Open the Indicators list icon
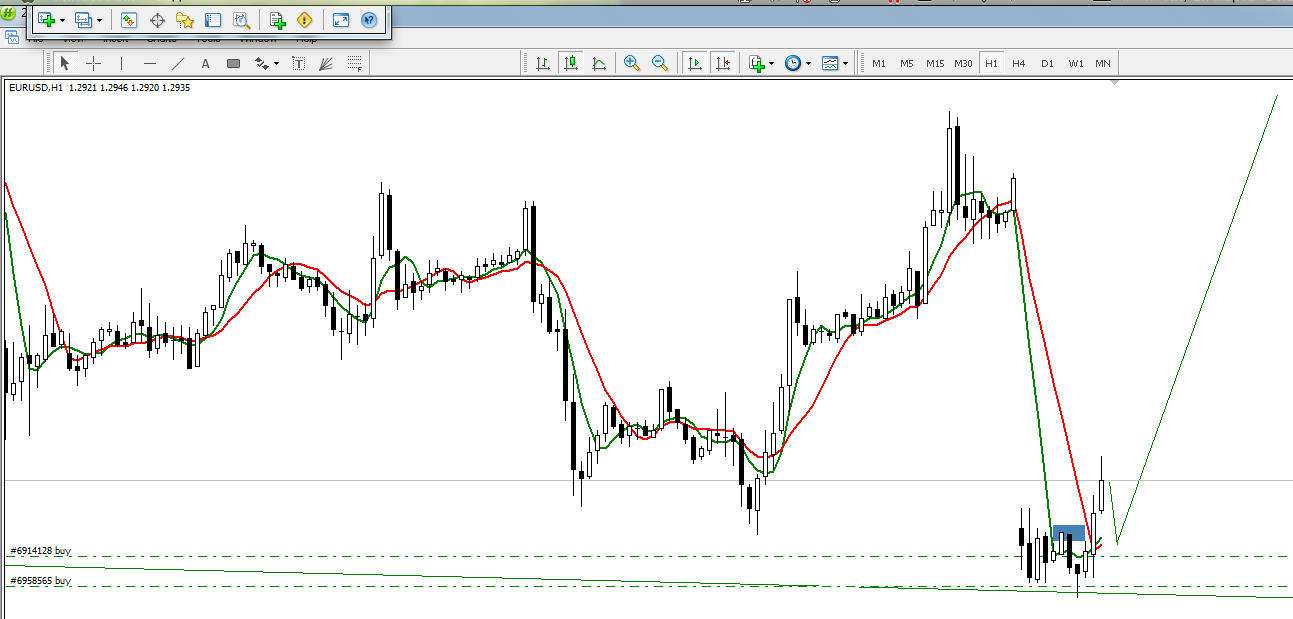The image size is (1293, 619). tap(757, 63)
